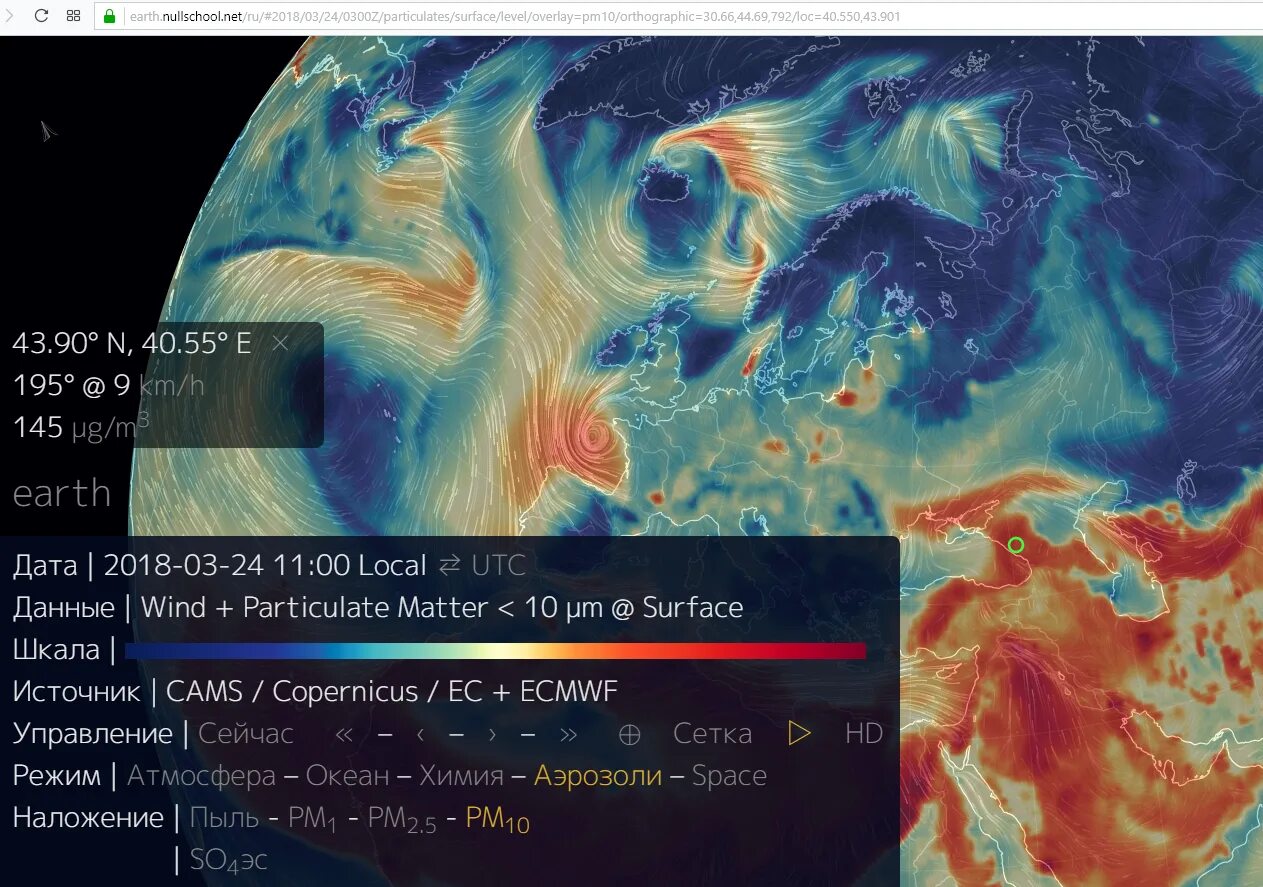Open the browser tab grid icon
The image size is (1263, 887).
point(73,15)
